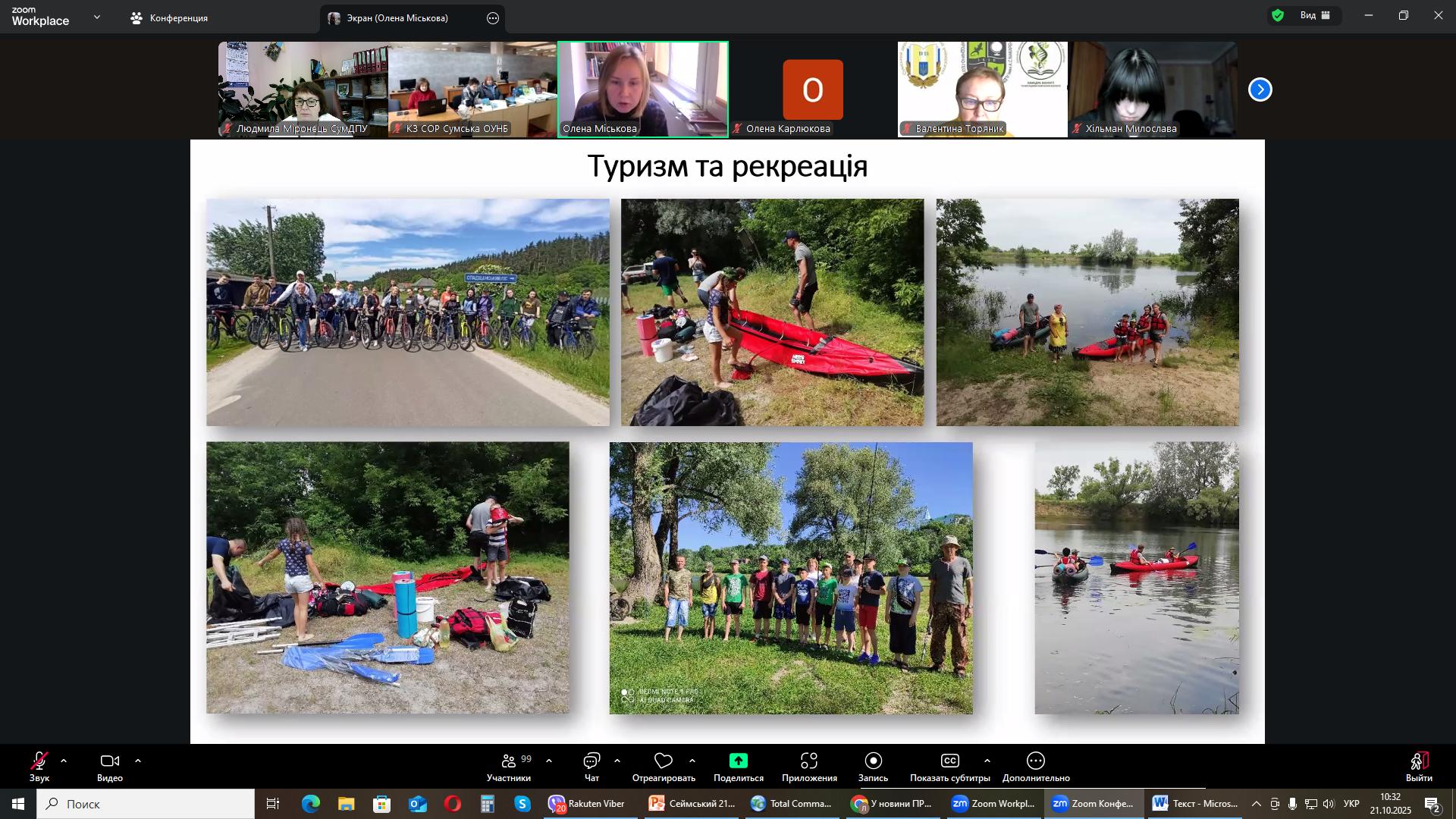This screenshot has height=819, width=1456.
Task: Click the green Поделиться share screen icon
Action: (x=738, y=761)
